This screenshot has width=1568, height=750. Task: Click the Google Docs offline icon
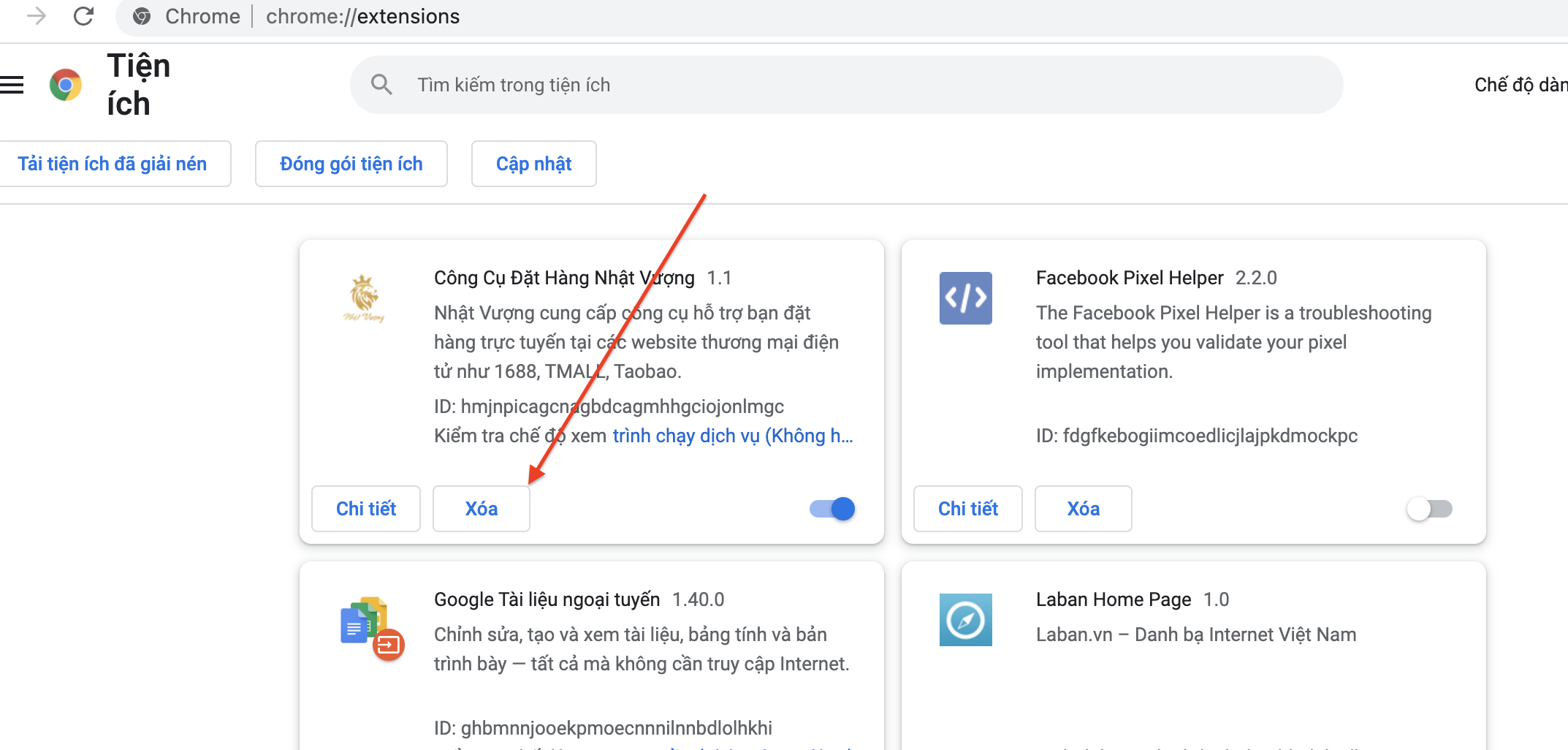[373, 629]
